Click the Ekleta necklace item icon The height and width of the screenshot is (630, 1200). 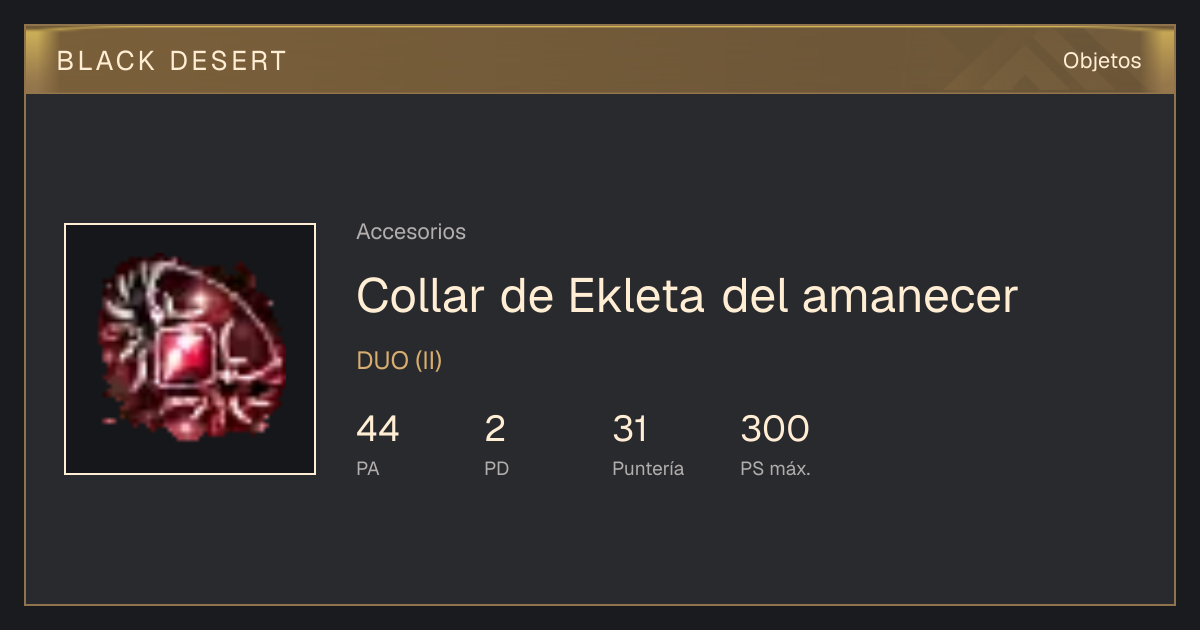click(x=190, y=349)
